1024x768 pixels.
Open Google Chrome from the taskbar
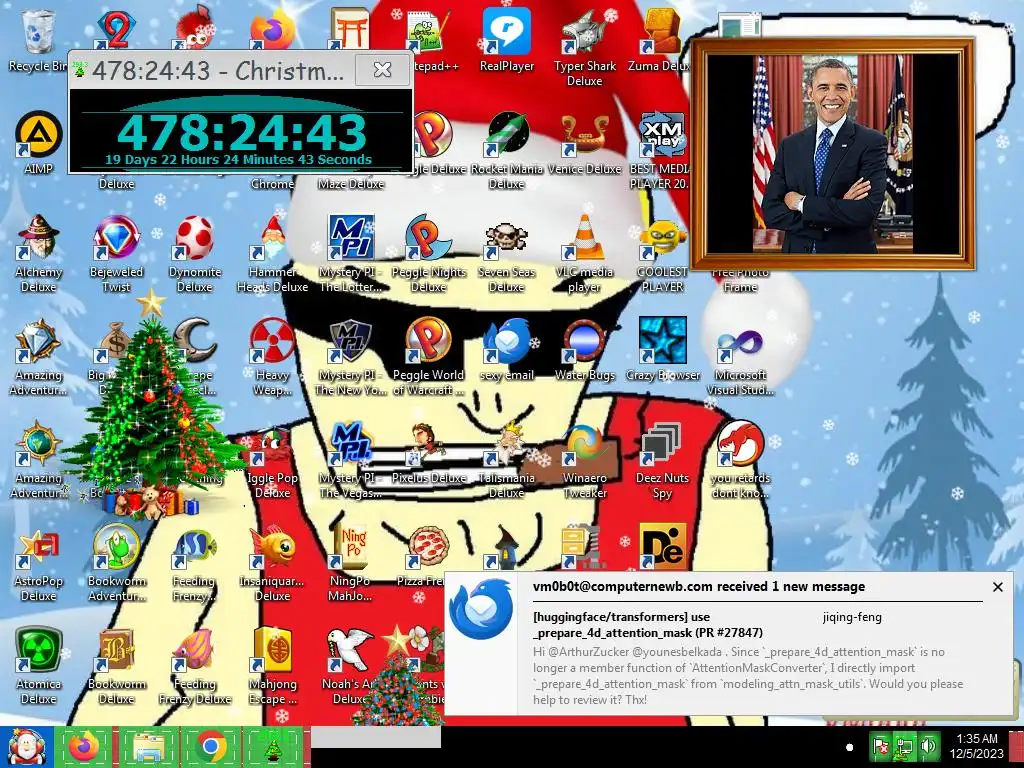tap(210, 747)
